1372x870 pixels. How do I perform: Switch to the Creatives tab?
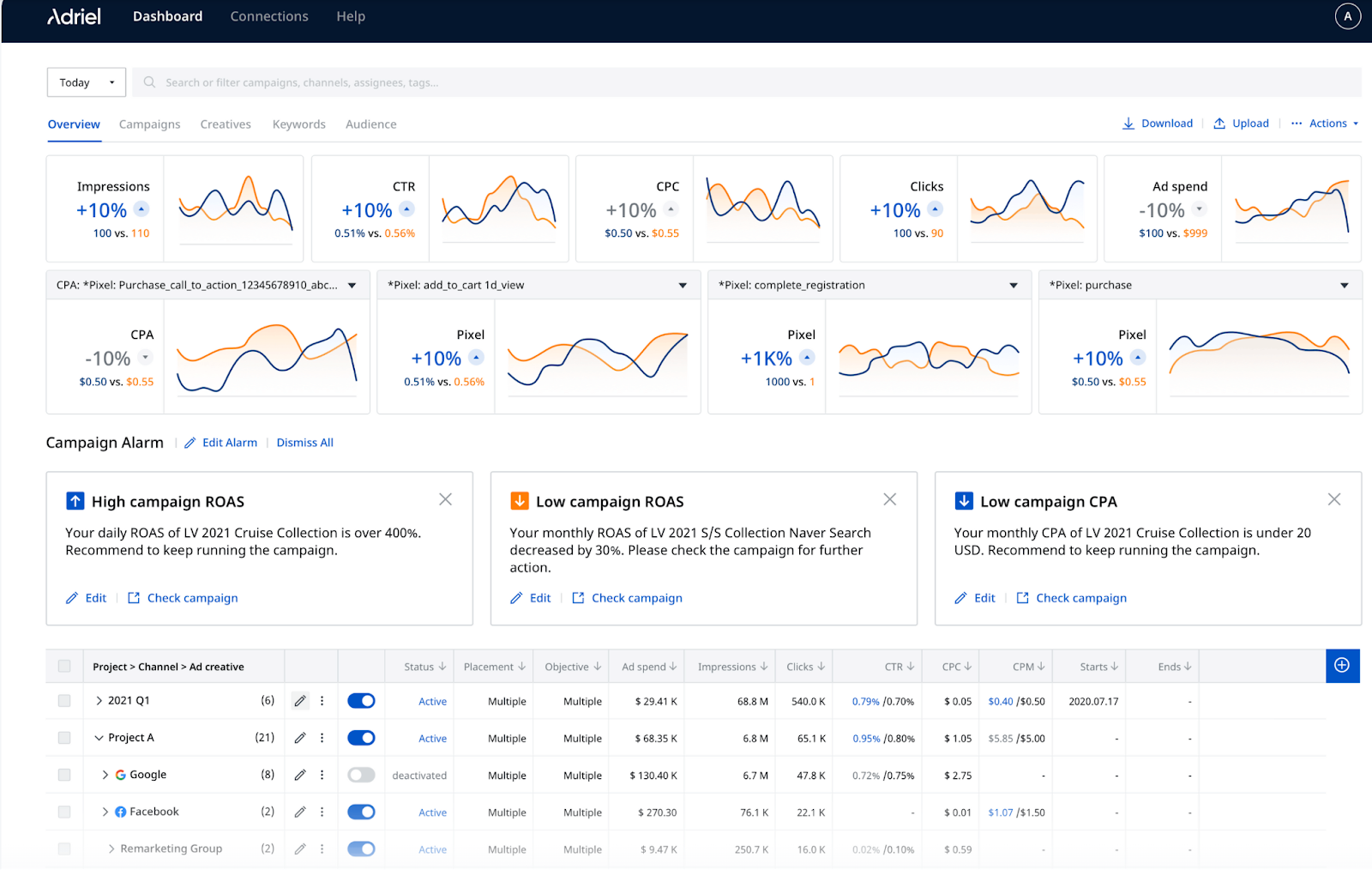pyautogui.click(x=226, y=124)
